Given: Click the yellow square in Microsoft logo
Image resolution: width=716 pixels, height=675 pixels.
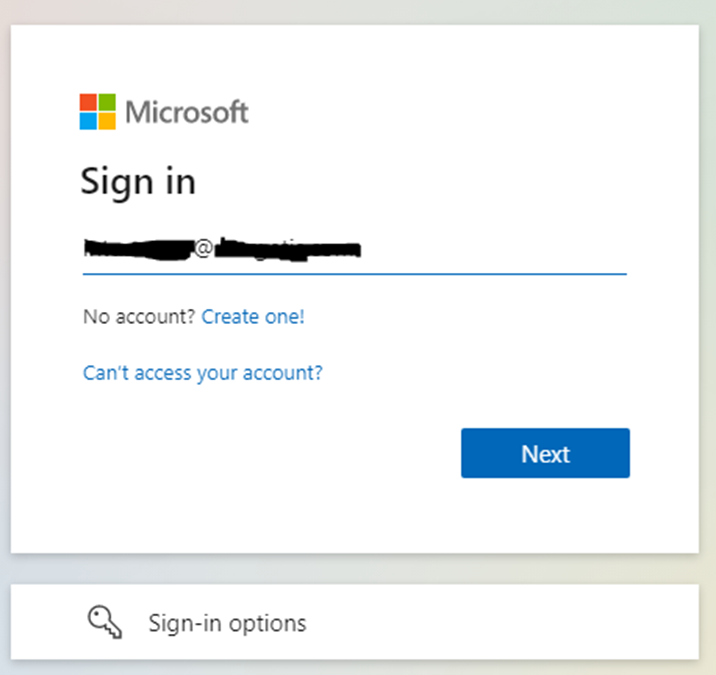Looking at the screenshot, I should (x=107, y=121).
